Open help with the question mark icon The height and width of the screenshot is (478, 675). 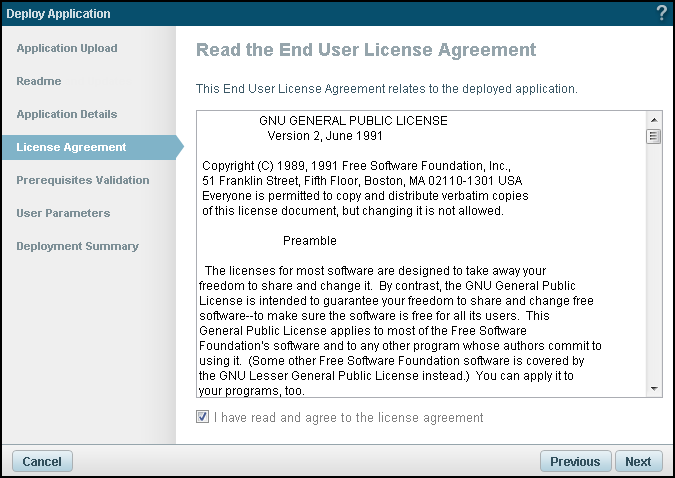[x=661, y=13]
